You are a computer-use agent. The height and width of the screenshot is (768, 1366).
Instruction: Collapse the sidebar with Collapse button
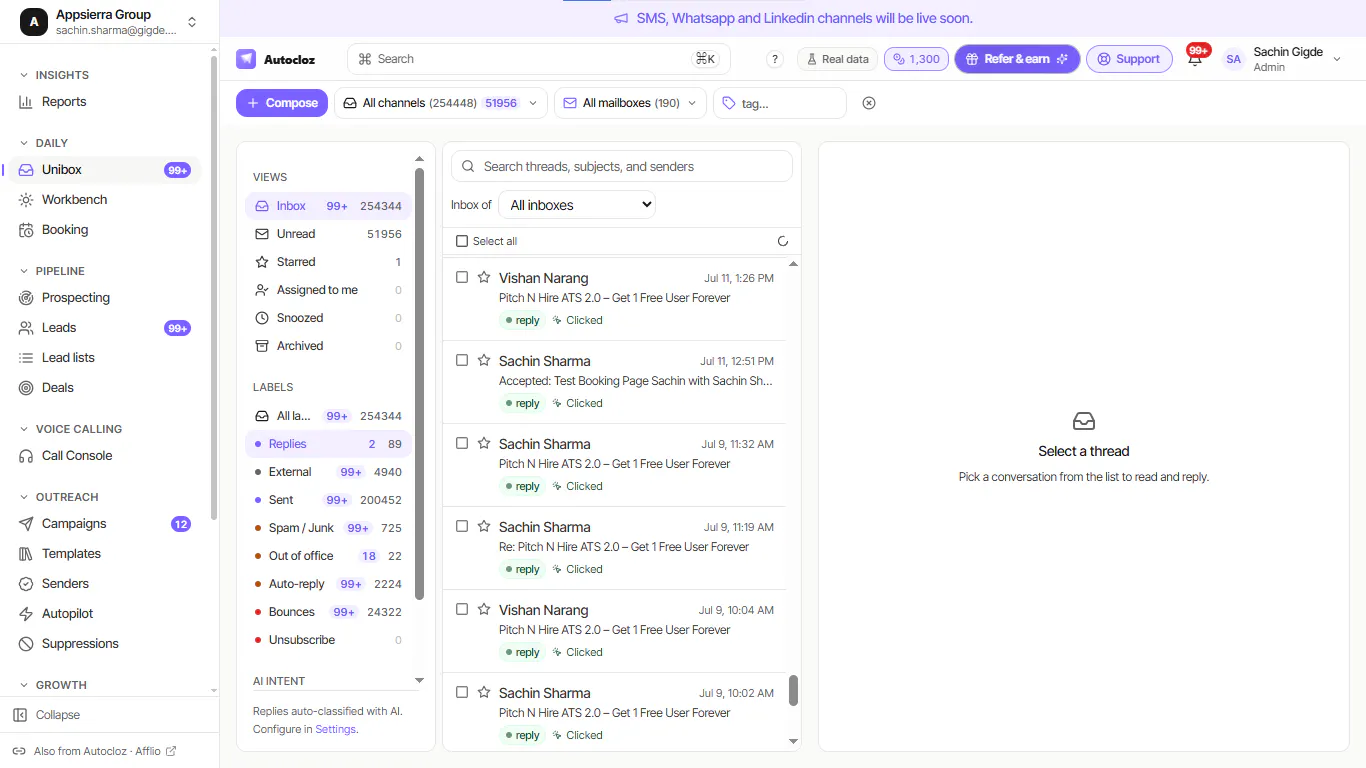pos(47,715)
